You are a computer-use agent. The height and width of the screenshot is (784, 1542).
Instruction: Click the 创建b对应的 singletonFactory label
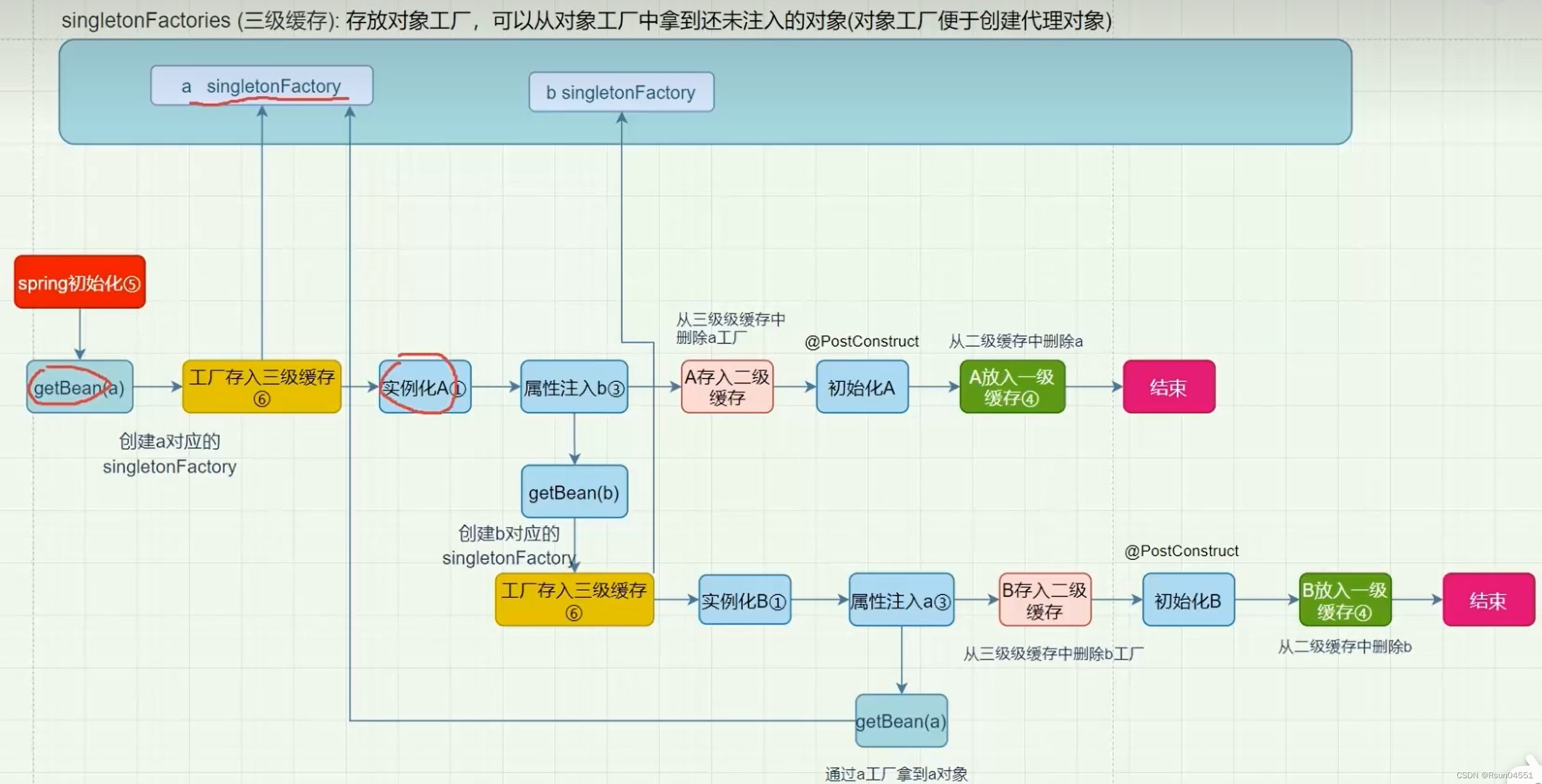tap(509, 545)
